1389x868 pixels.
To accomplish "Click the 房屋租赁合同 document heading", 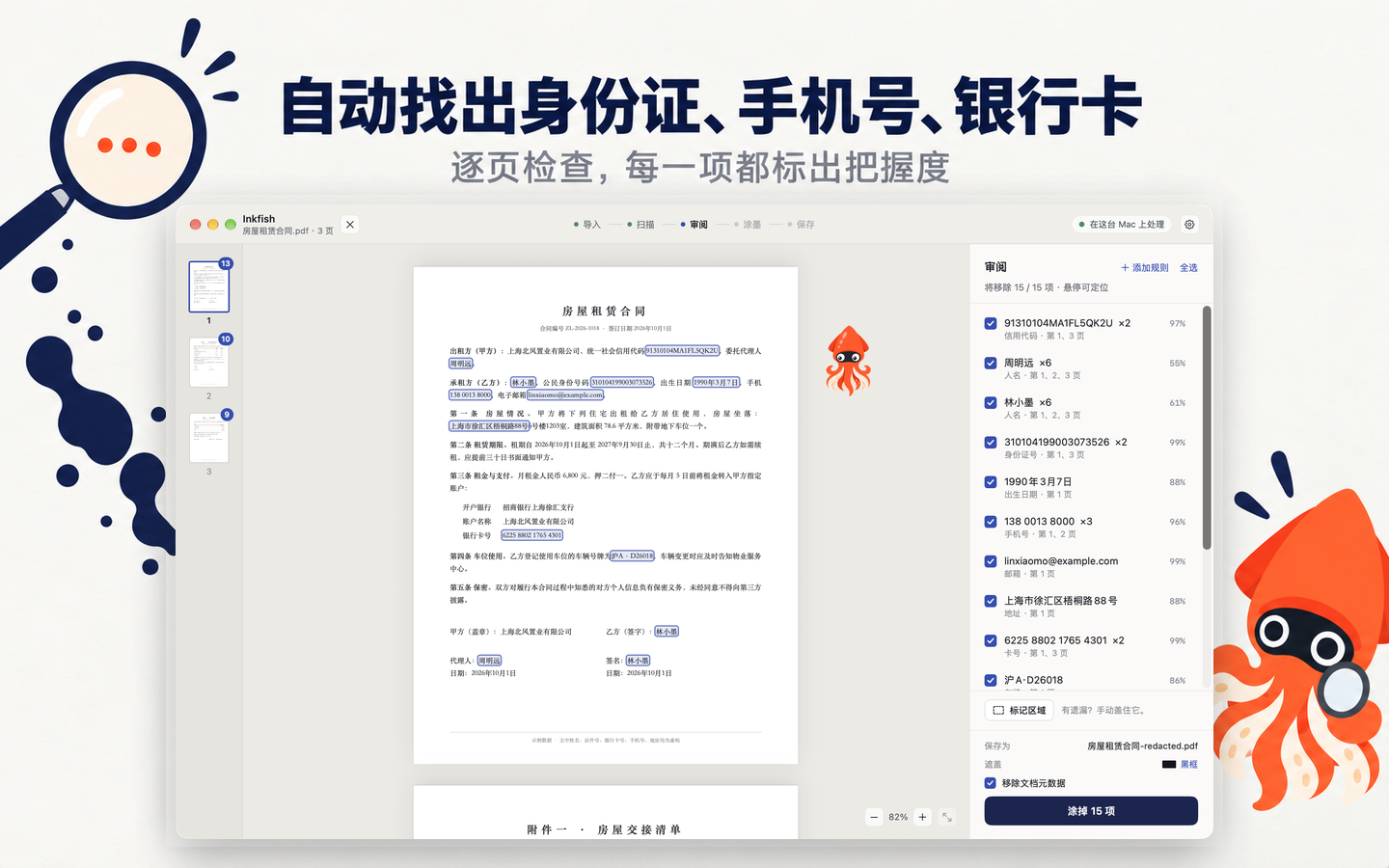I will pos(604,312).
